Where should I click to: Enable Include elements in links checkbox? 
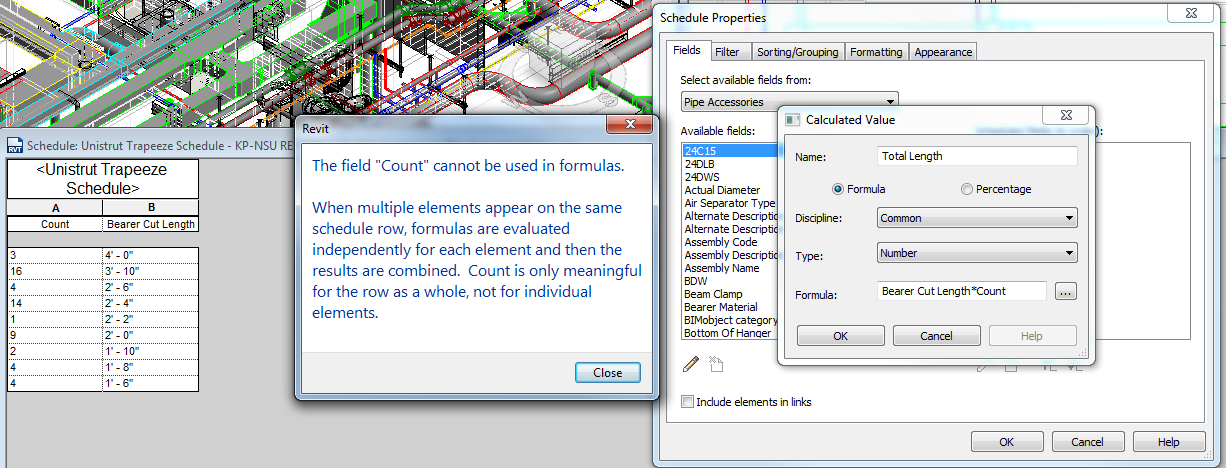(687, 402)
